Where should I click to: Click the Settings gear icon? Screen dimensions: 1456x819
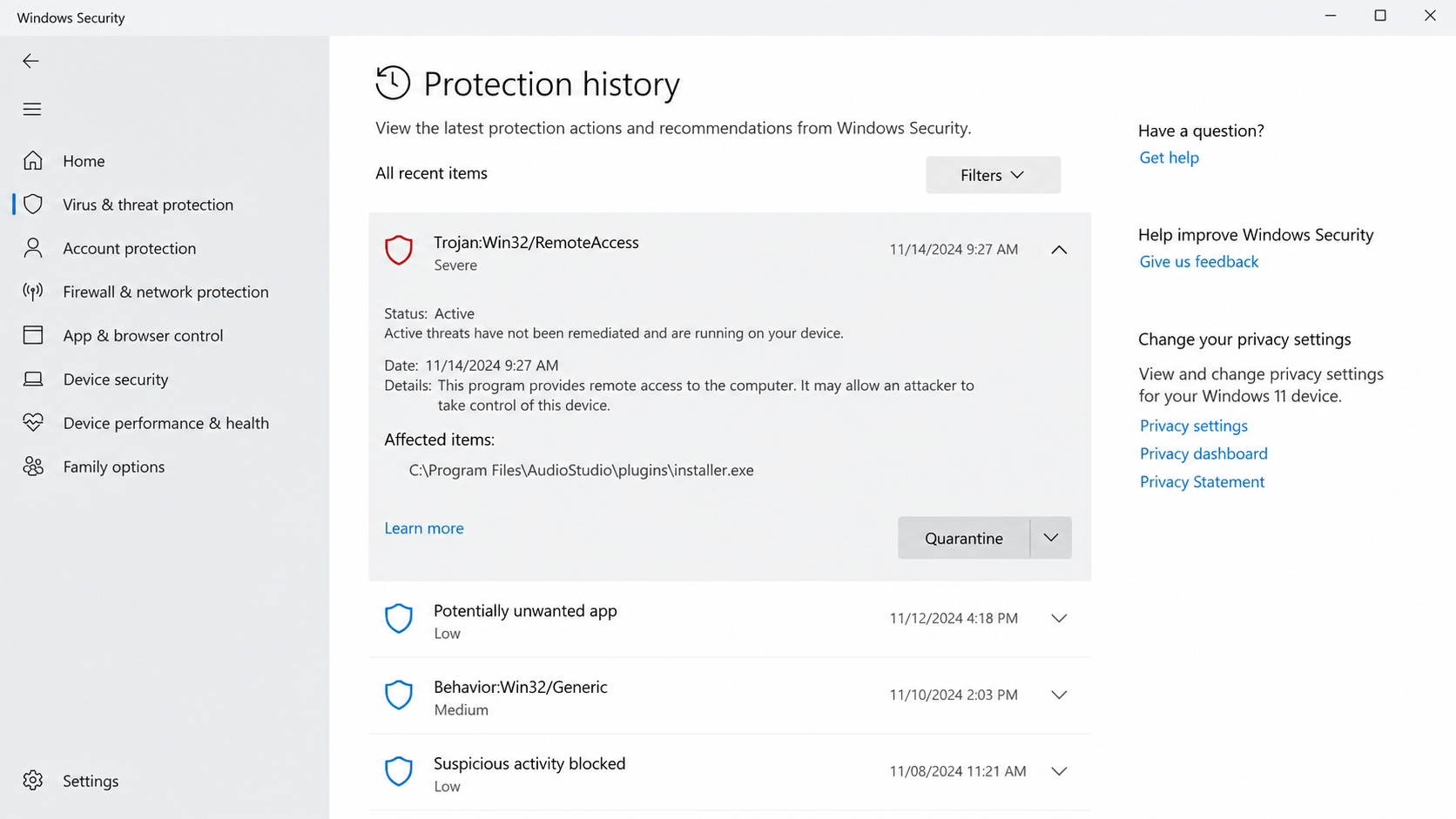[33, 781]
